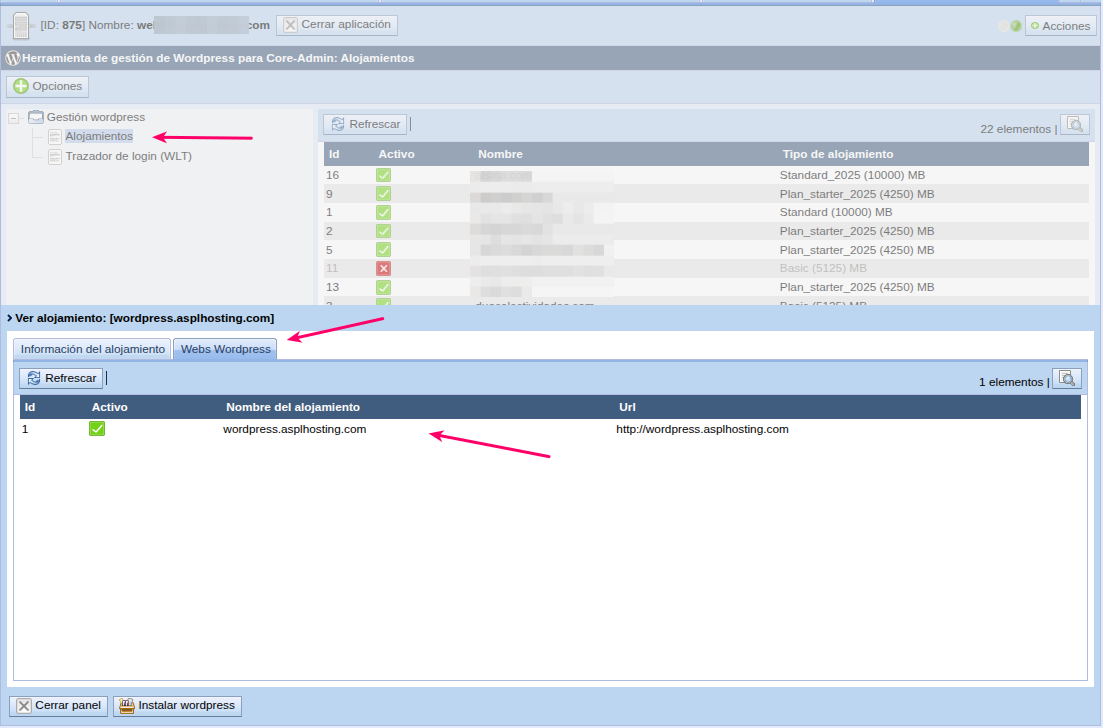Collapse the Gestión wordpress tree node
The width and height of the screenshot is (1103, 728).
14,118
